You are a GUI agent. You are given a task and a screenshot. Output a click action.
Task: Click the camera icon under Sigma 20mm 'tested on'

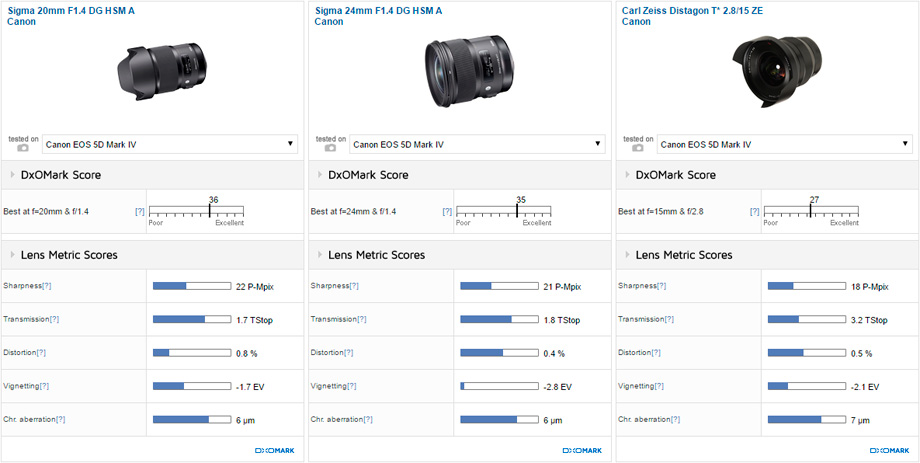23,148
